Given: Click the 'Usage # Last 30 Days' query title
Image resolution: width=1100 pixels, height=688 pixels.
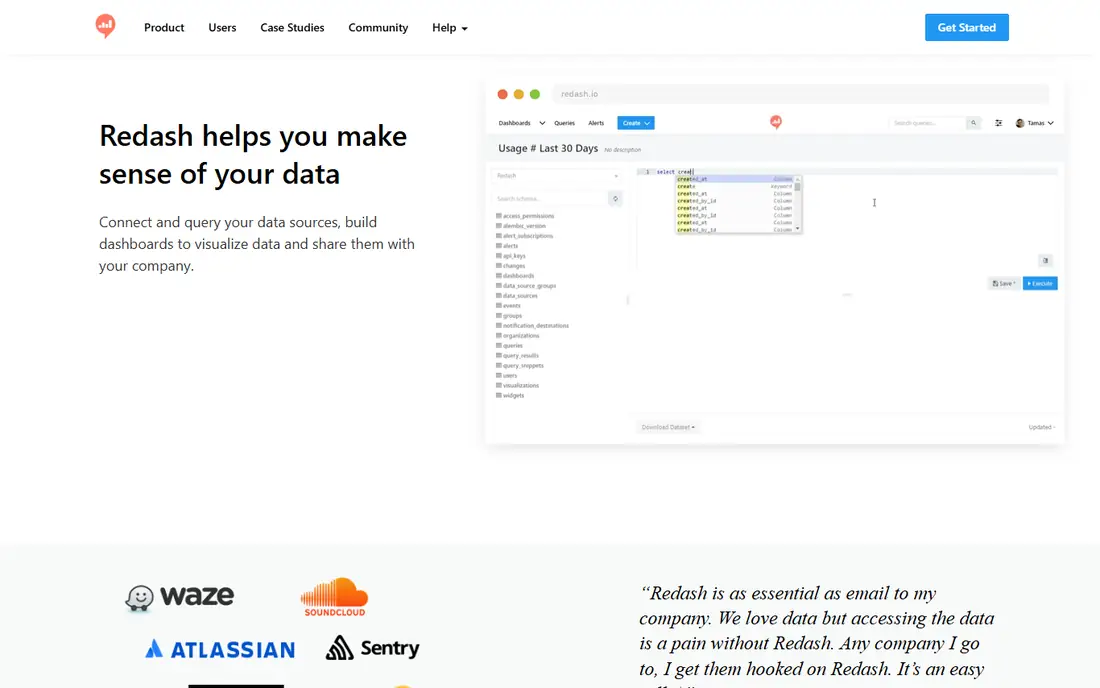Looking at the screenshot, I should 548,148.
